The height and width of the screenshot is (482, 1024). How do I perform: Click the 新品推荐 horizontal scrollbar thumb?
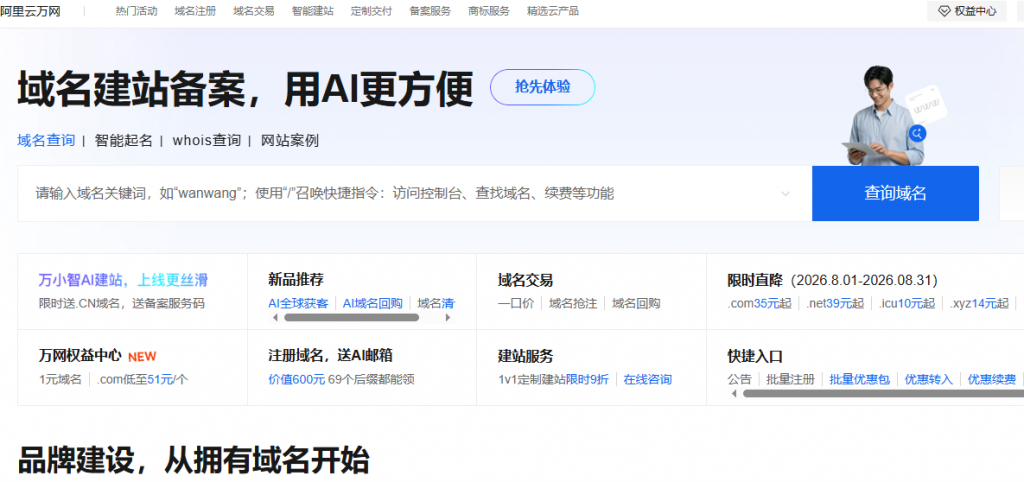[352, 317]
